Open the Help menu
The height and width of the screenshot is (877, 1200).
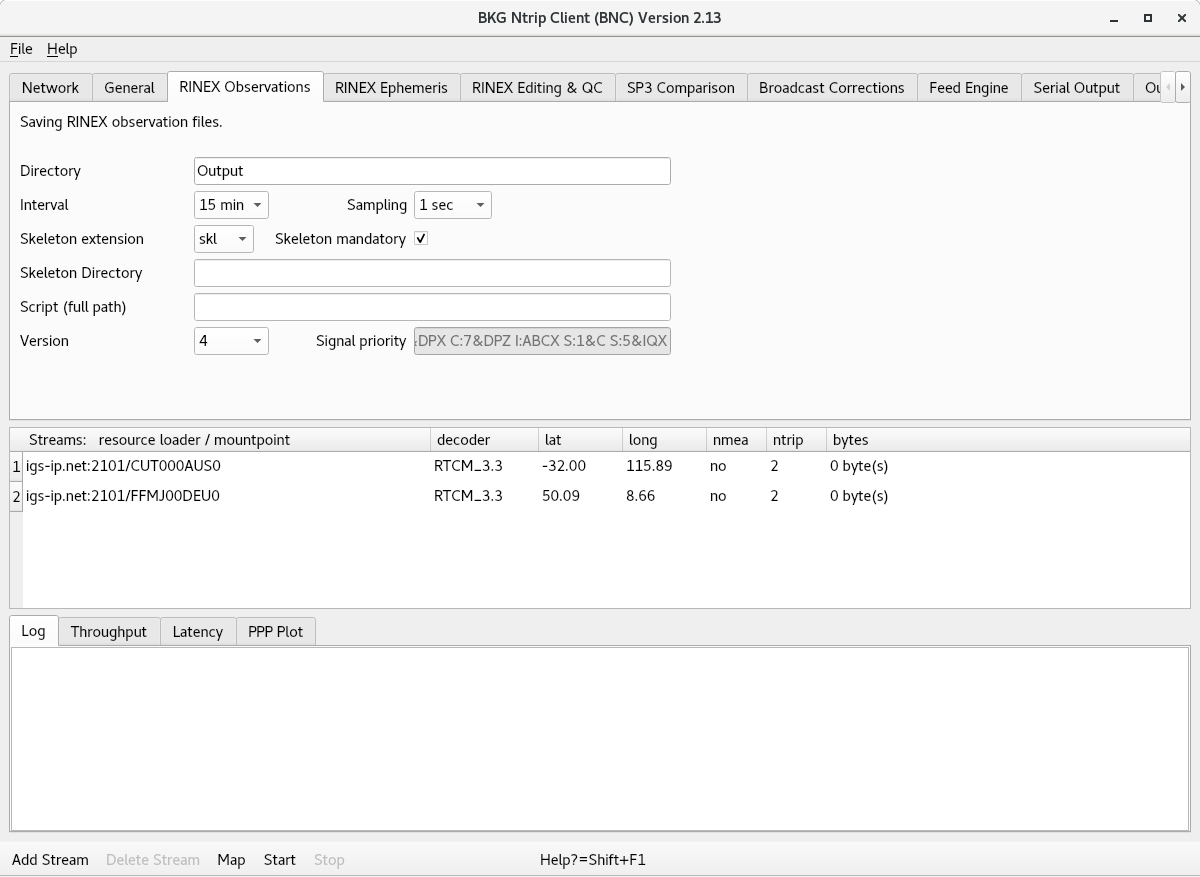[62, 49]
